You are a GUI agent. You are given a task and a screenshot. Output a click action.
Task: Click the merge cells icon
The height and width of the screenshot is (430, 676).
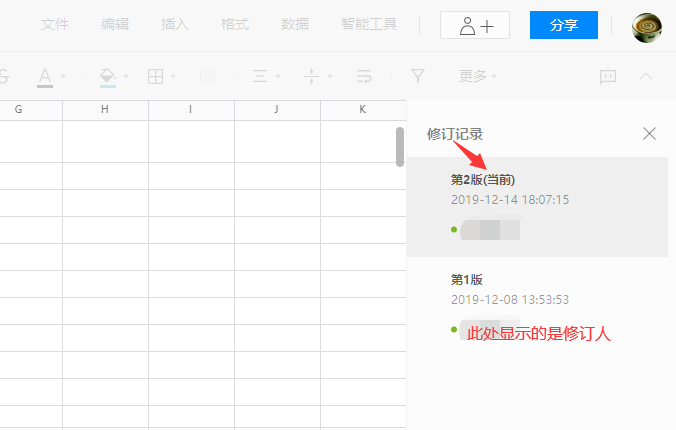pos(207,77)
